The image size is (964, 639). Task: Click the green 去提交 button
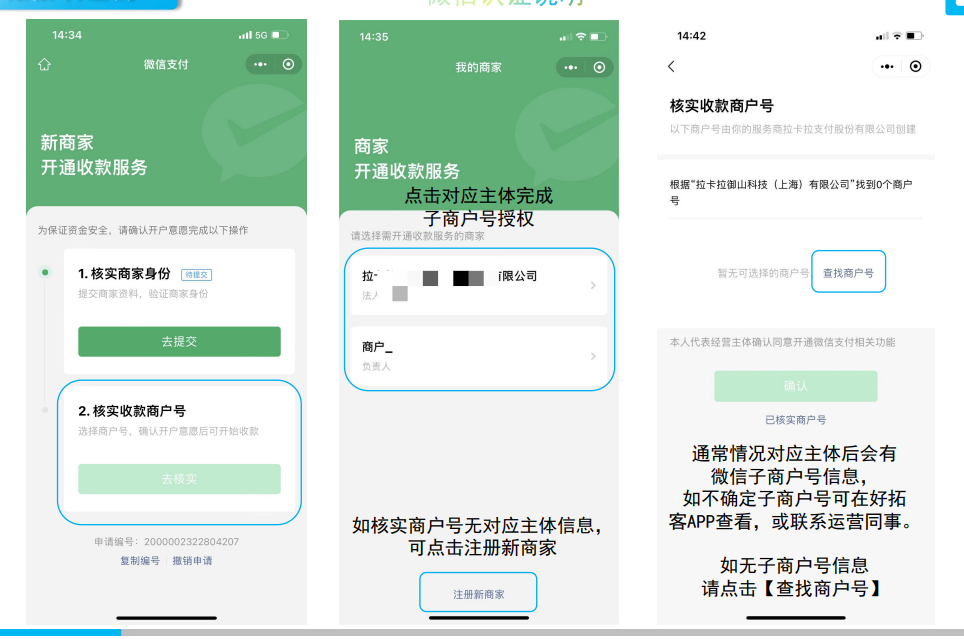[180, 341]
